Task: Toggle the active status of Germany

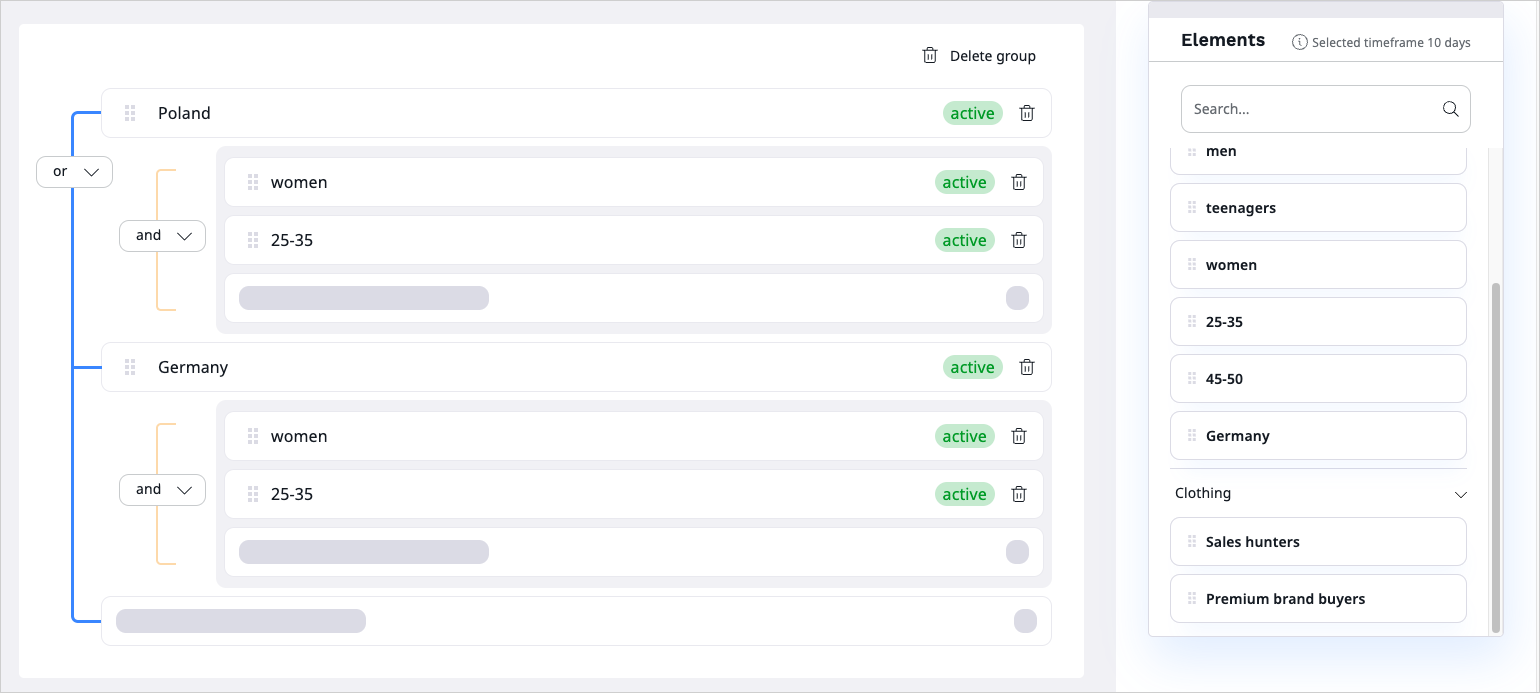Action: pyautogui.click(x=972, y=367)
